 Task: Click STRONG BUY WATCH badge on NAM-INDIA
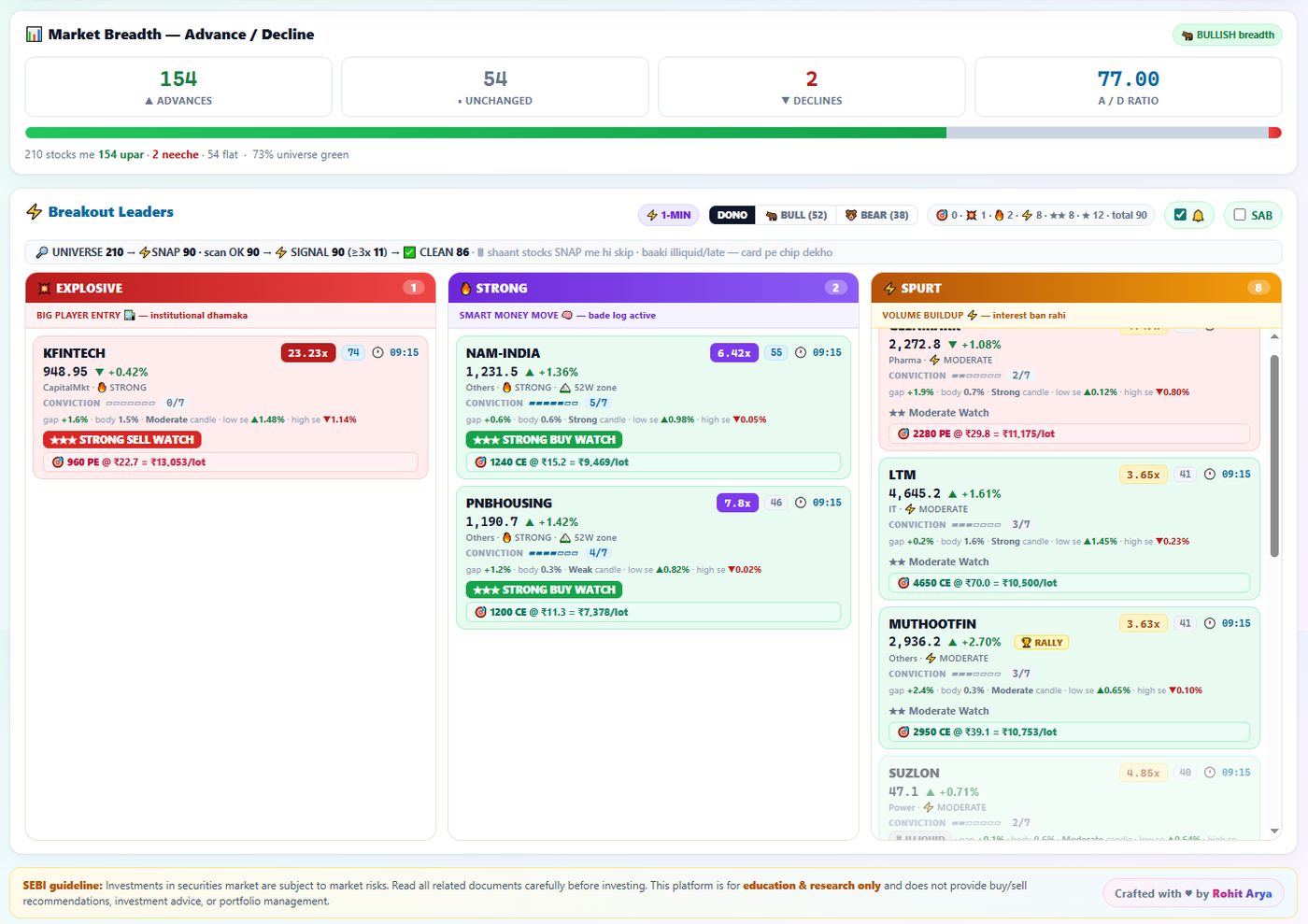[x=544, y=439]
